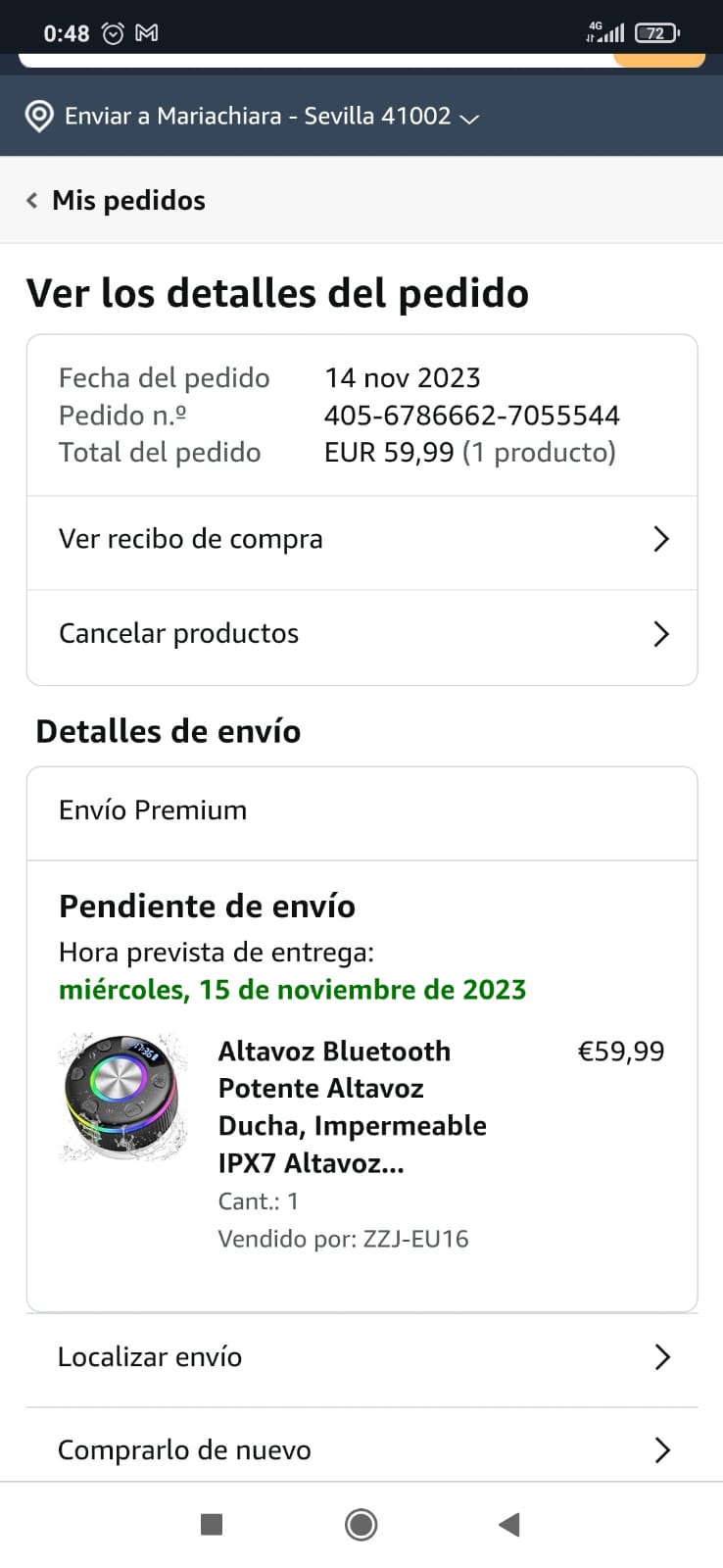Open Ver recibo de compra
Viewport: 723px width, 1568px height.
pos(191,539)
